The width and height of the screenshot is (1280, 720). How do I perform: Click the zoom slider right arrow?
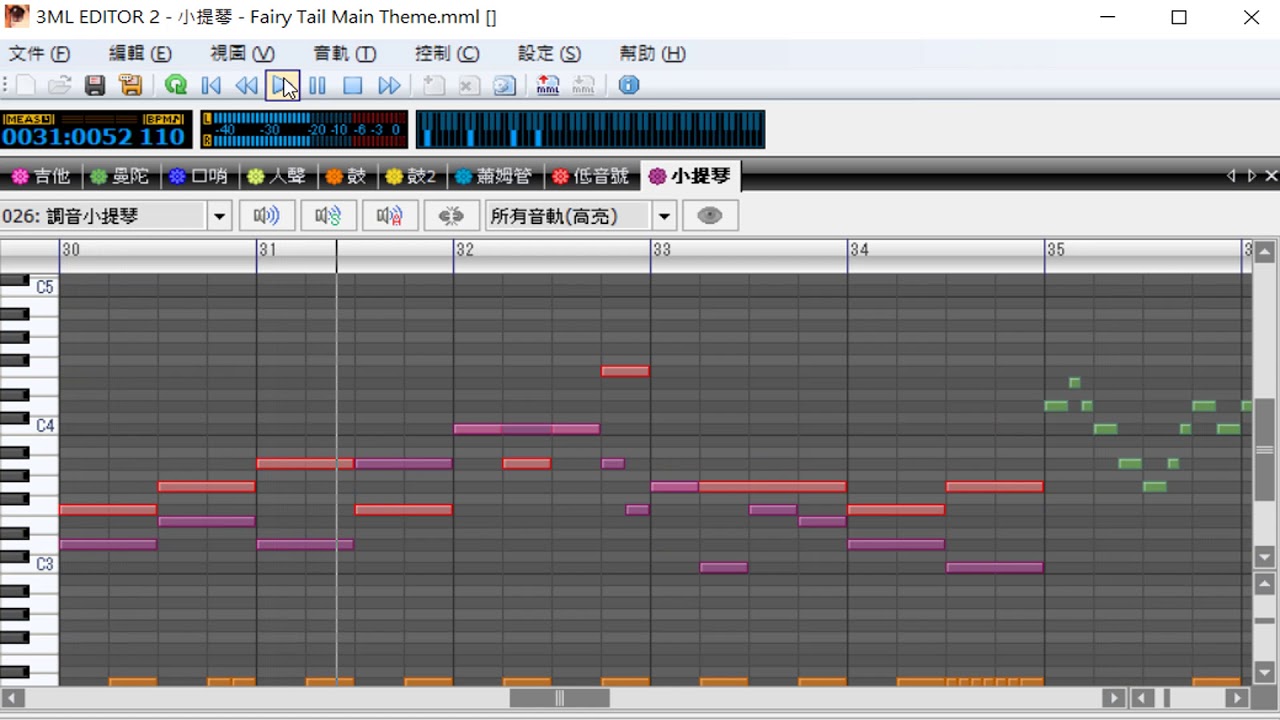[x=1237, y=698]
